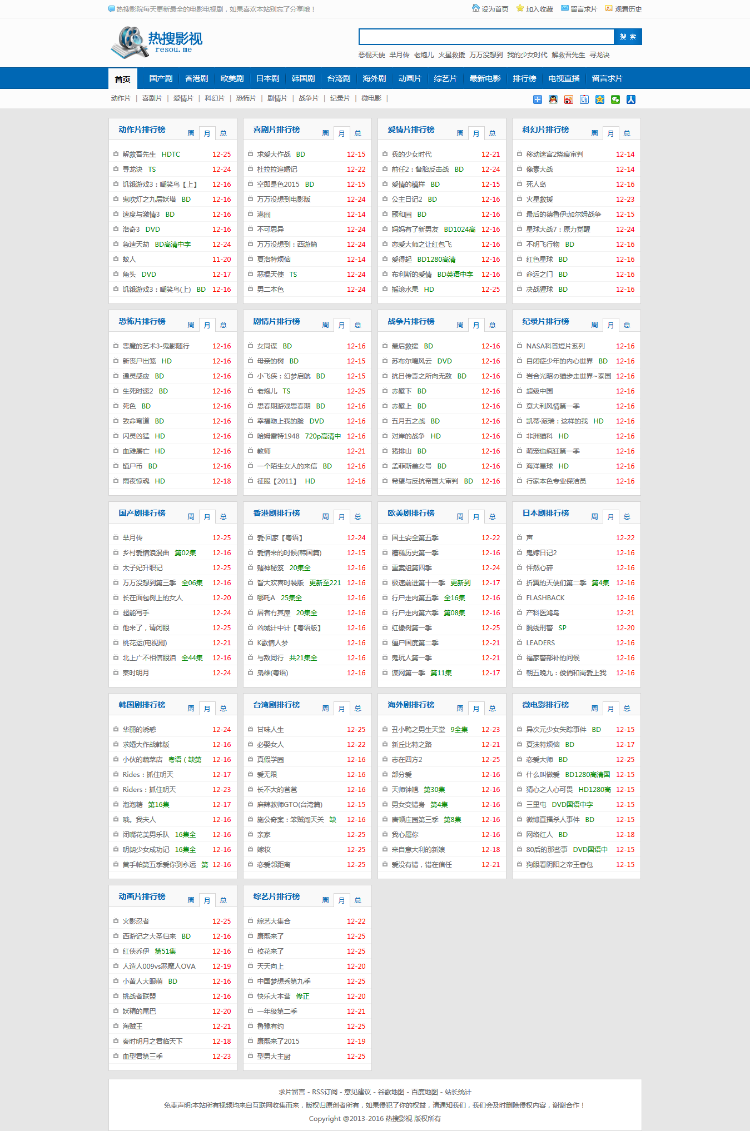Switch 动画片排行榜 to the 总 tab
Viewport: 750px width, 1131px height.
224,900
